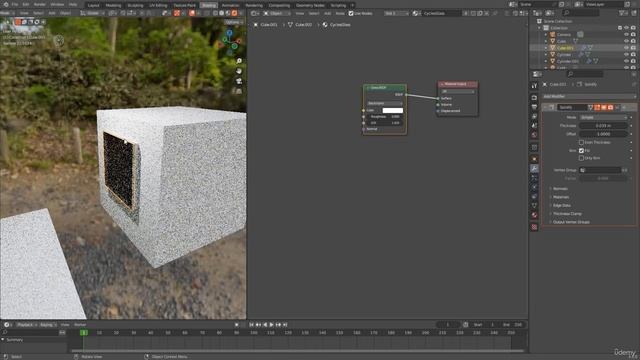The height and width of the screenshot is (360, 640).
Task: Switch to the Modeling workspace tab
Action: pyautogui.click(x=113, y=5)
